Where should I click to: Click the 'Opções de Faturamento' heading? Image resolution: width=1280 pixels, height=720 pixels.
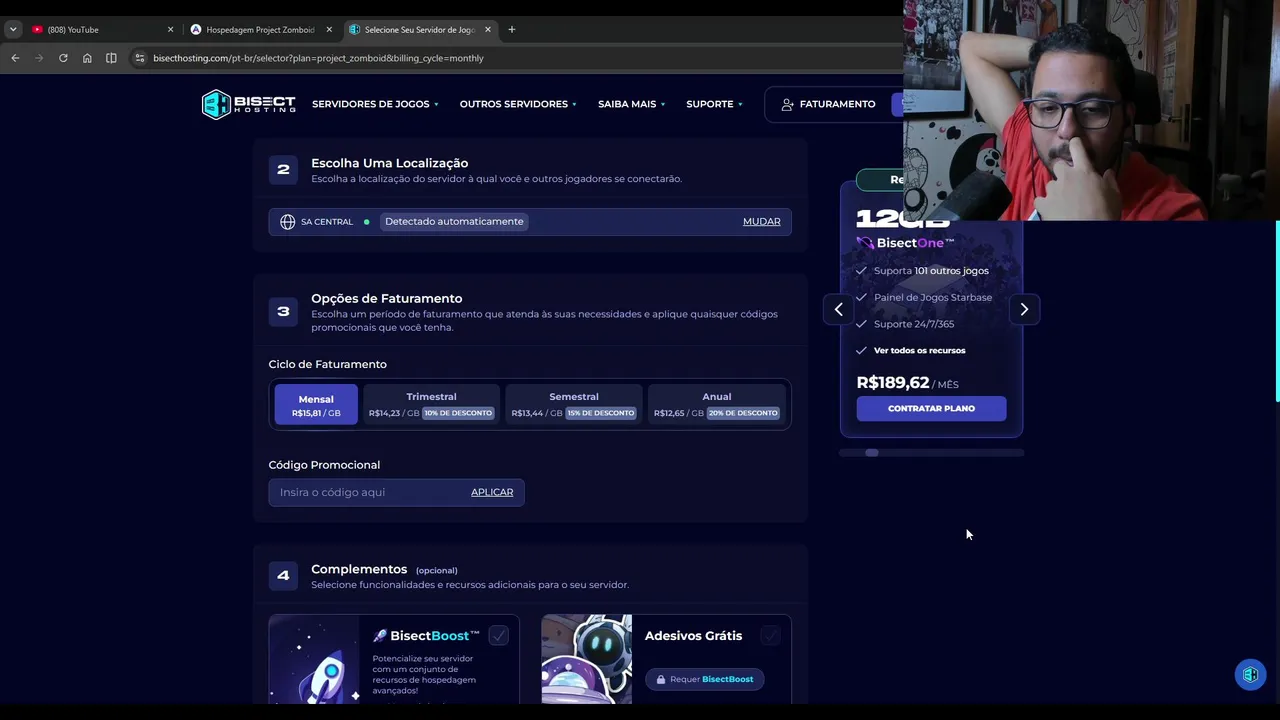click(387, 298)
